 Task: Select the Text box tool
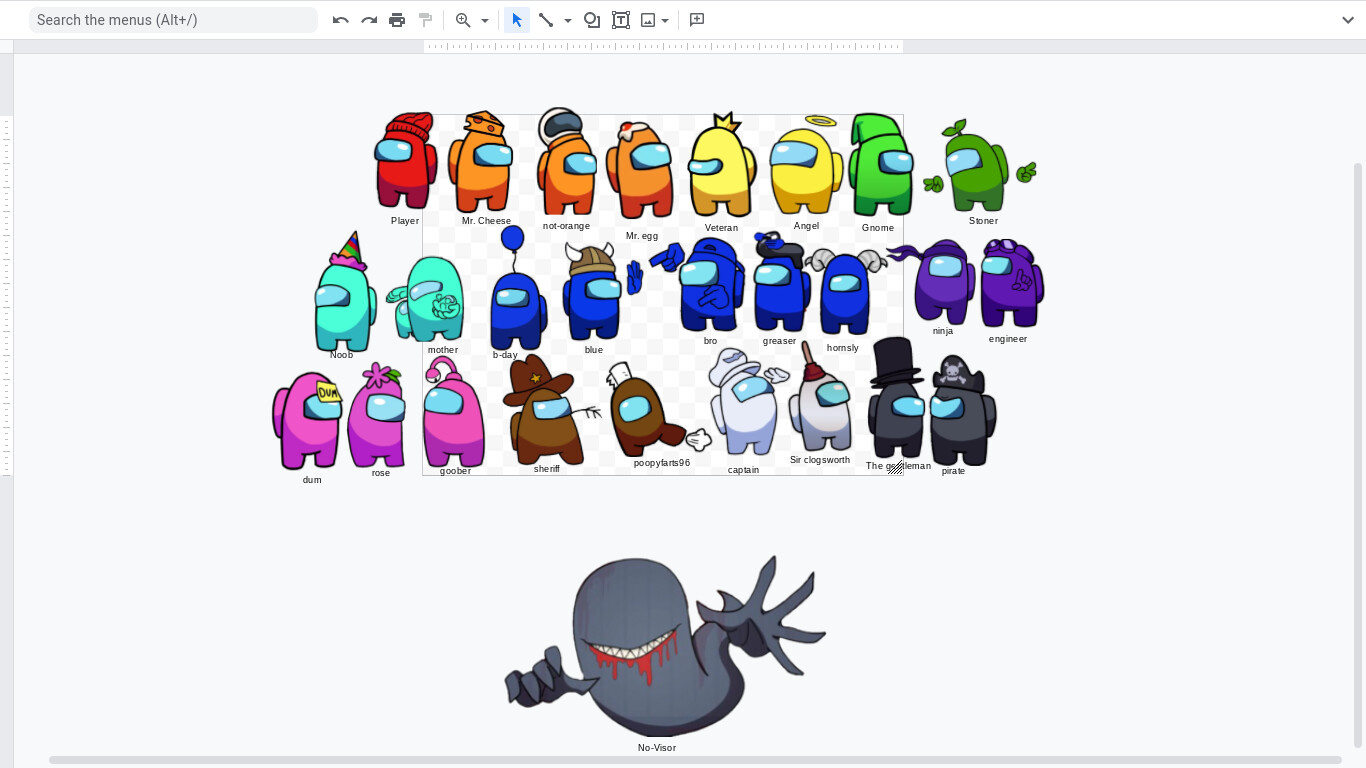point(621,19)
